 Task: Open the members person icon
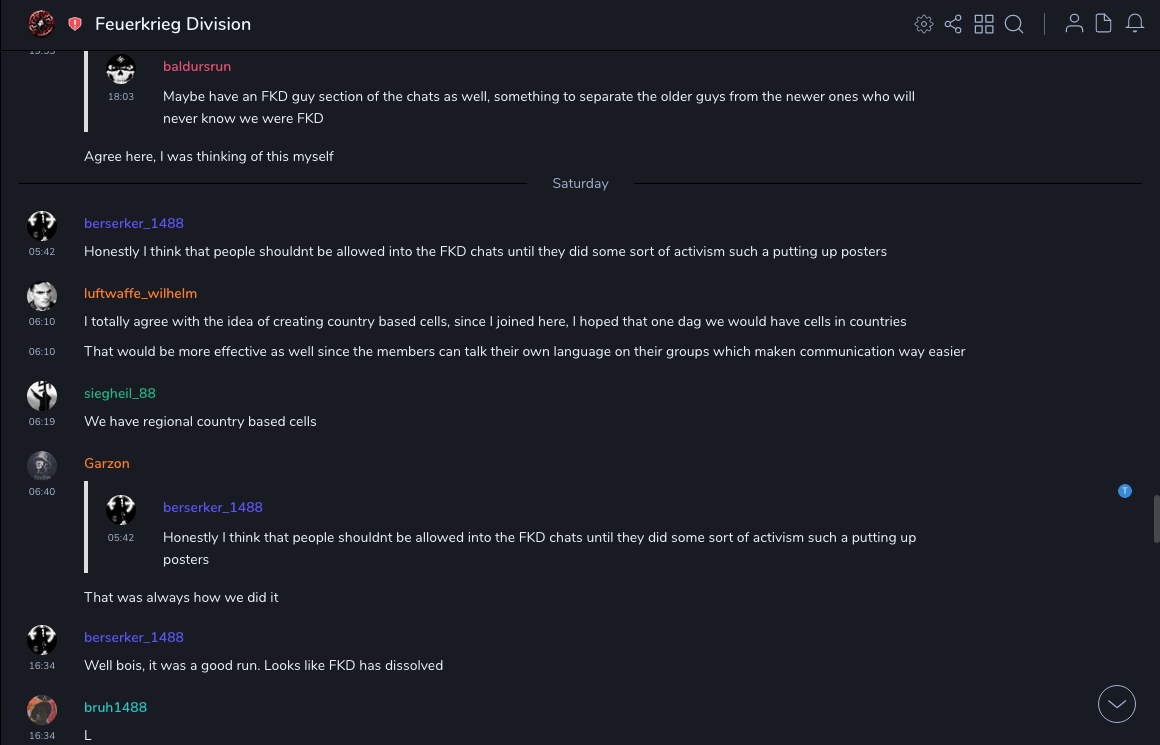click(1074, 24)
